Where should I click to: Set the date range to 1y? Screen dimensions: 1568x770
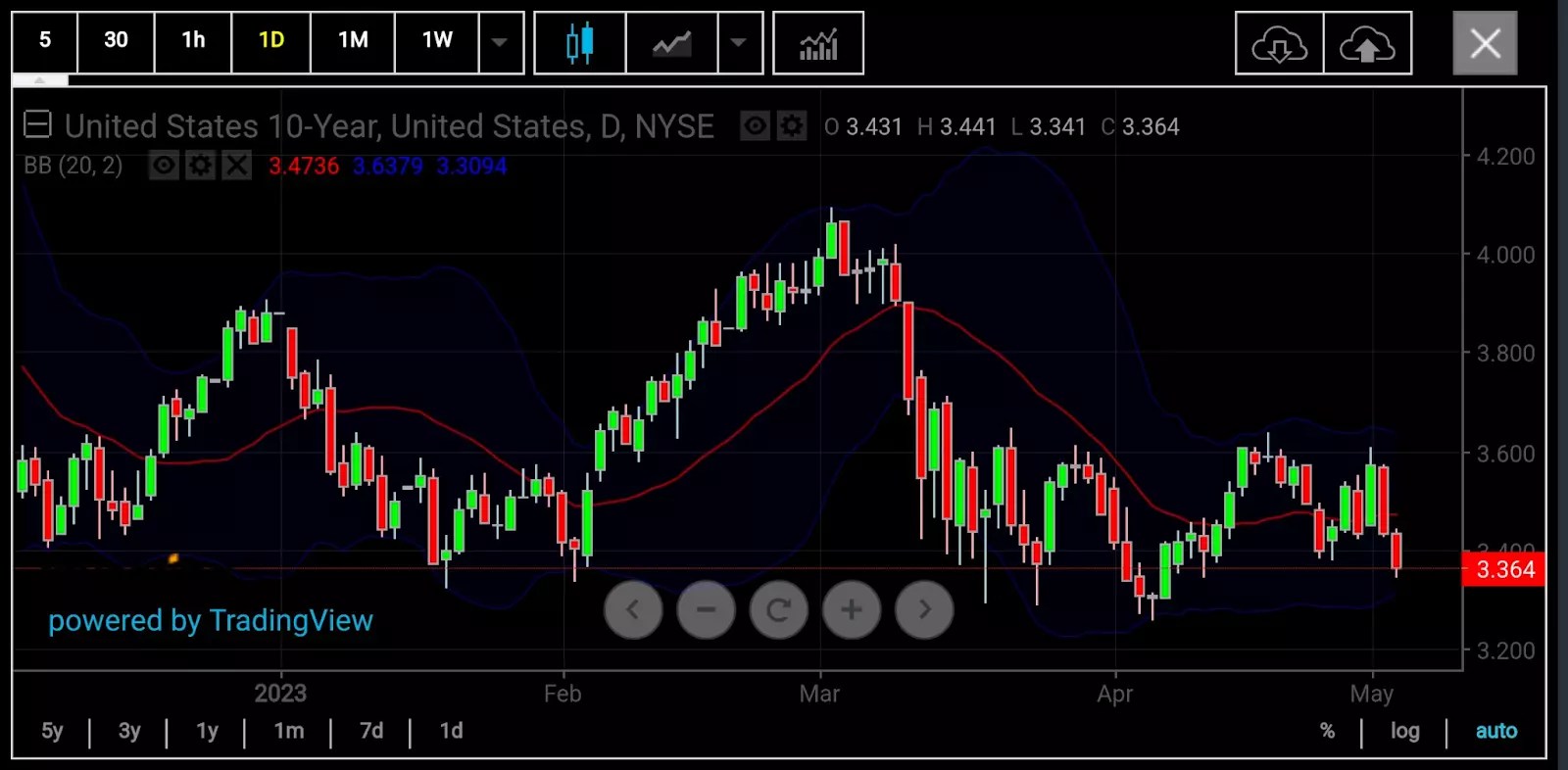[207, 731]
